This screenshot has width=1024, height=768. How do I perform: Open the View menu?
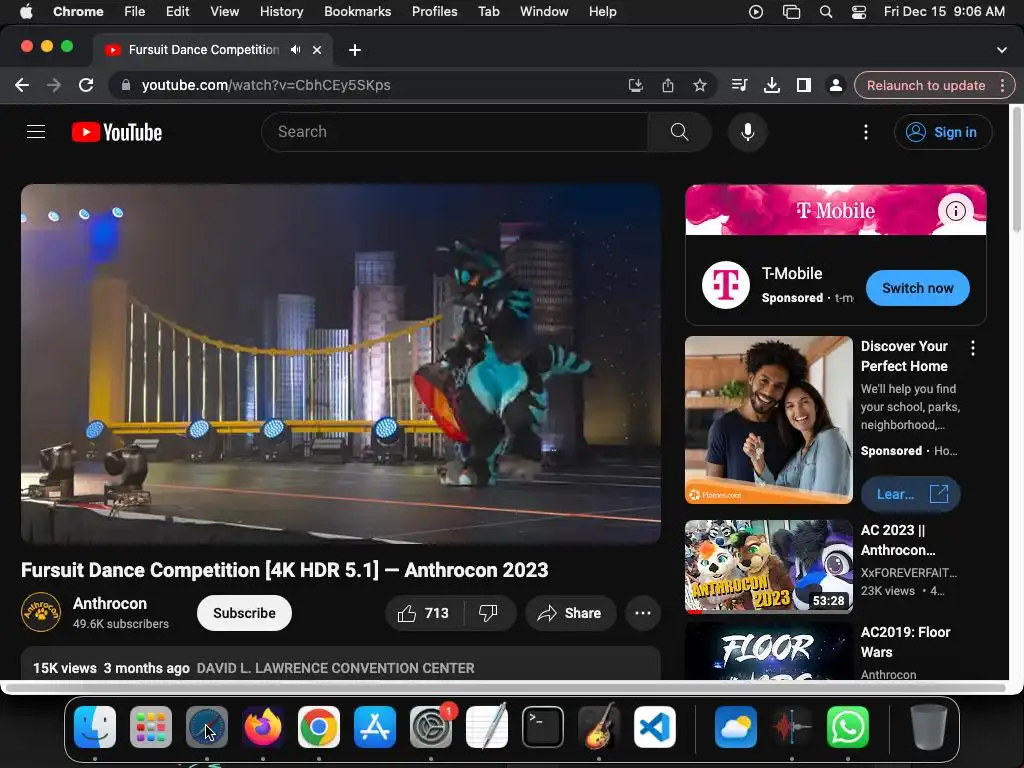225,12
